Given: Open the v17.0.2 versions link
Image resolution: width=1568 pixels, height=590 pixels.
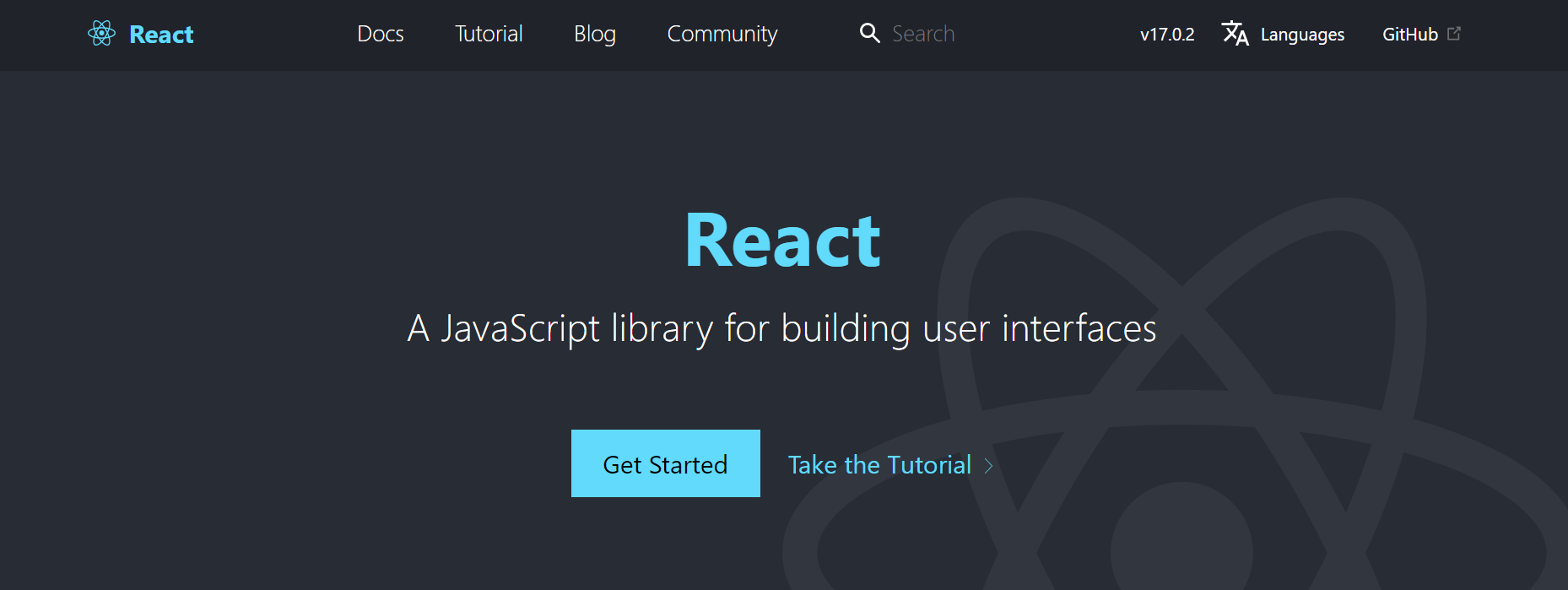Looking at the screenshot, I should click(x=1167, y=35).
